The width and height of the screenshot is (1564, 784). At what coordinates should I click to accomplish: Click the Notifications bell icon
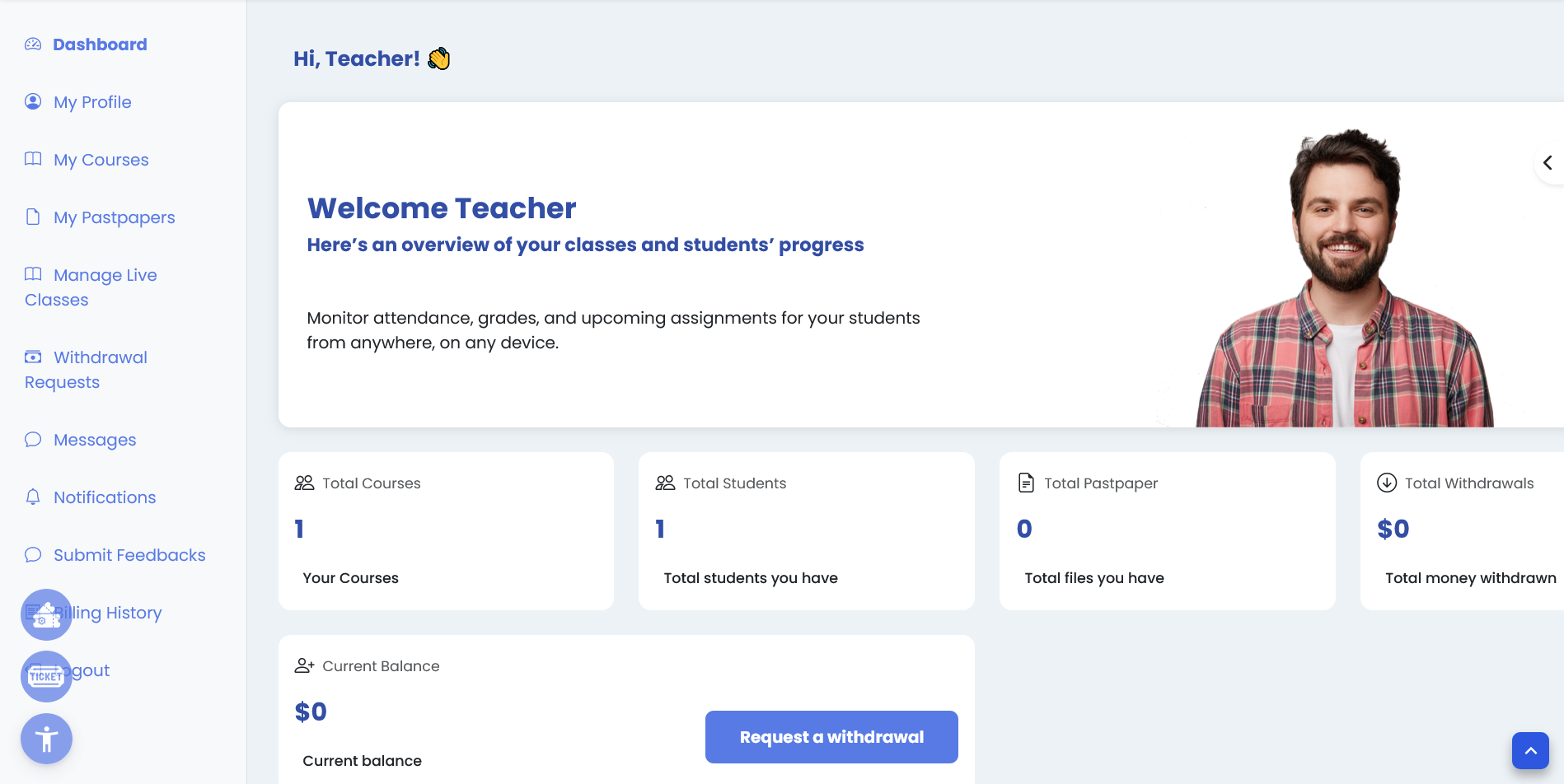click(x=33, y=497)
